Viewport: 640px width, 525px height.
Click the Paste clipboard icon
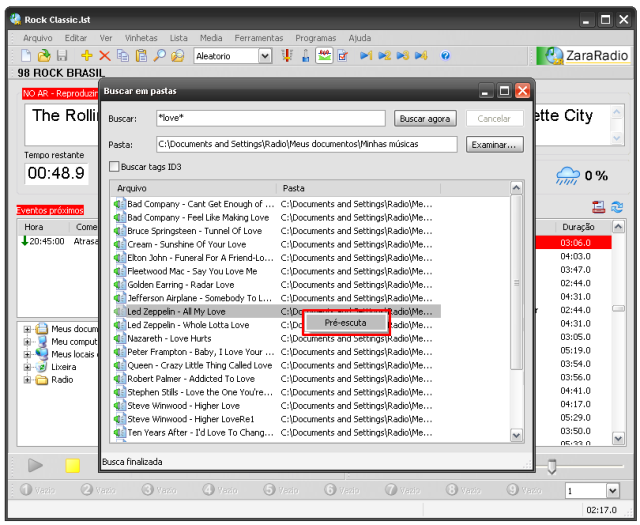tap(141, 56)
